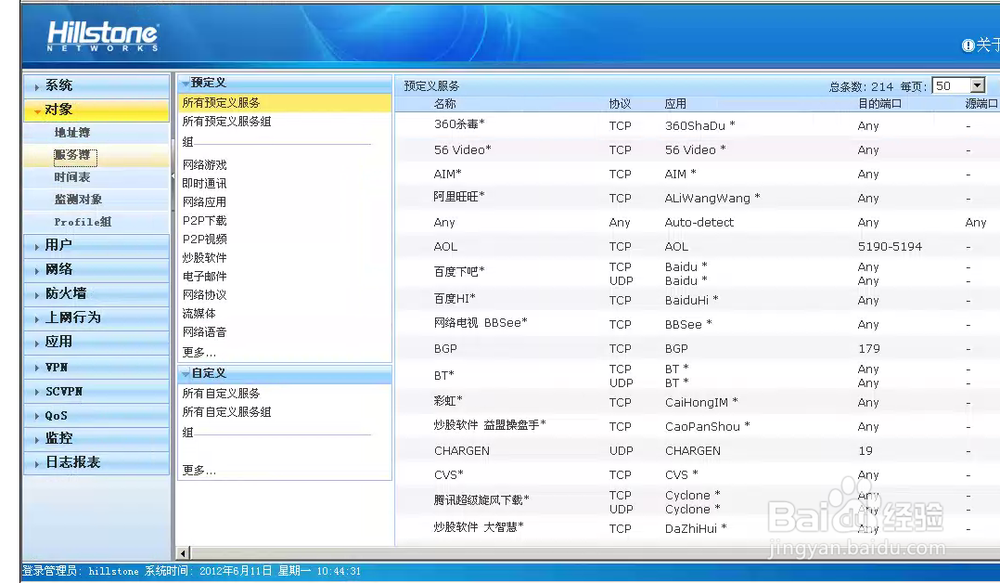Screen dimensions: 1000x583
Task: Collapse the 预定义 panel header
Action: coord(284,83)
